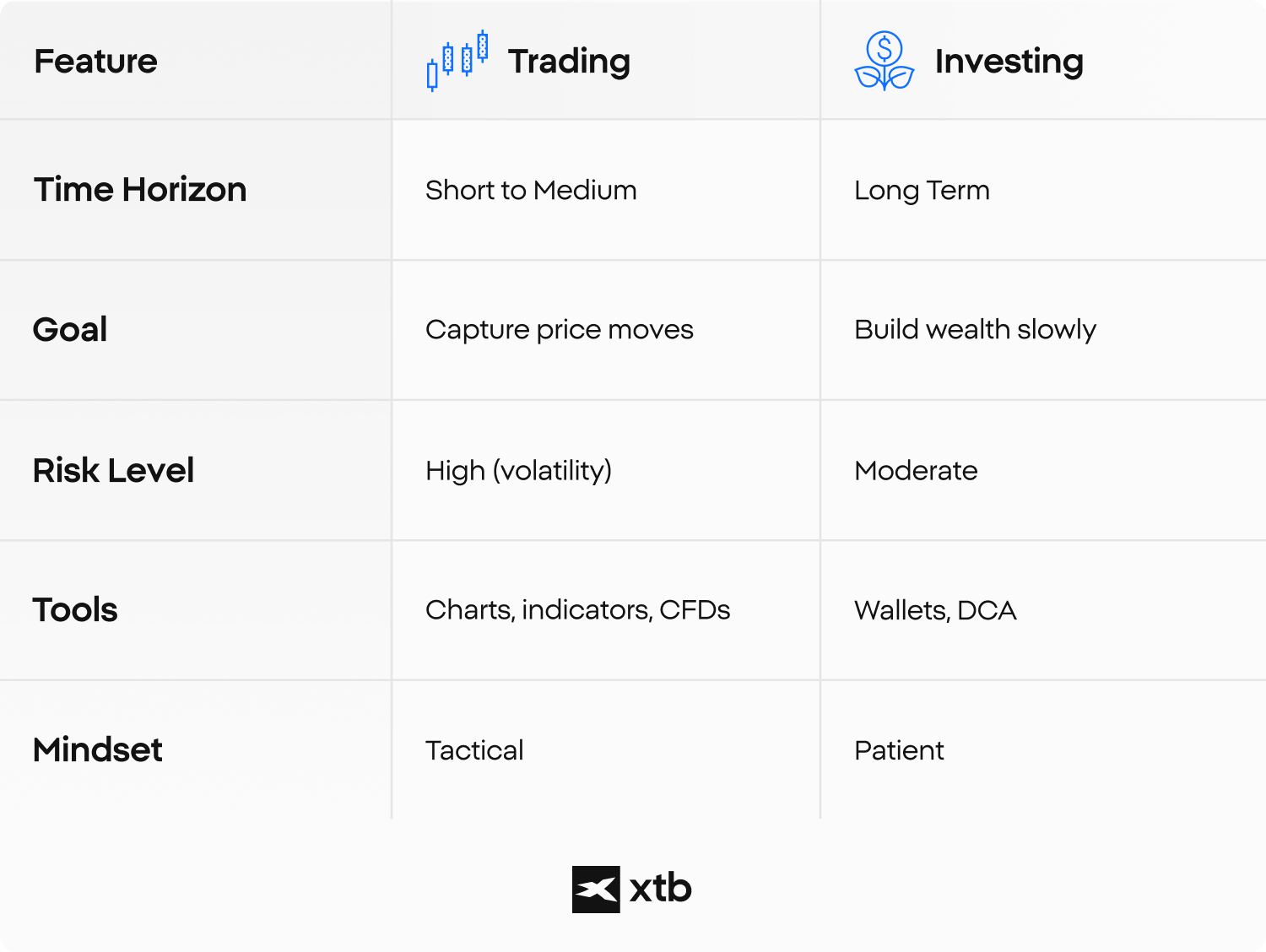
Task: Select the Trading column header
Action: pyautogui.click(x=569, y=61)
